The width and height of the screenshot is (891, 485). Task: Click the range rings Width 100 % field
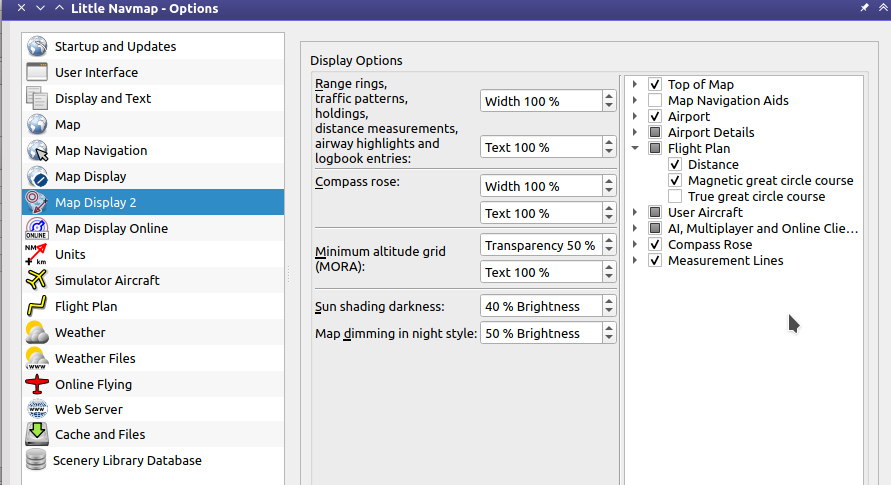point(541,101)
